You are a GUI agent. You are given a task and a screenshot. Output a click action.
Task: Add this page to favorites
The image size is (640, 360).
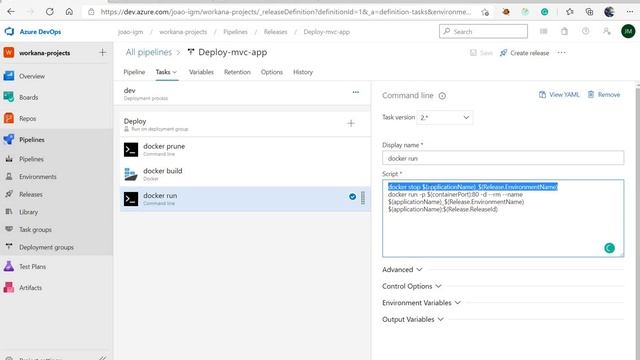tap(485, 12)
